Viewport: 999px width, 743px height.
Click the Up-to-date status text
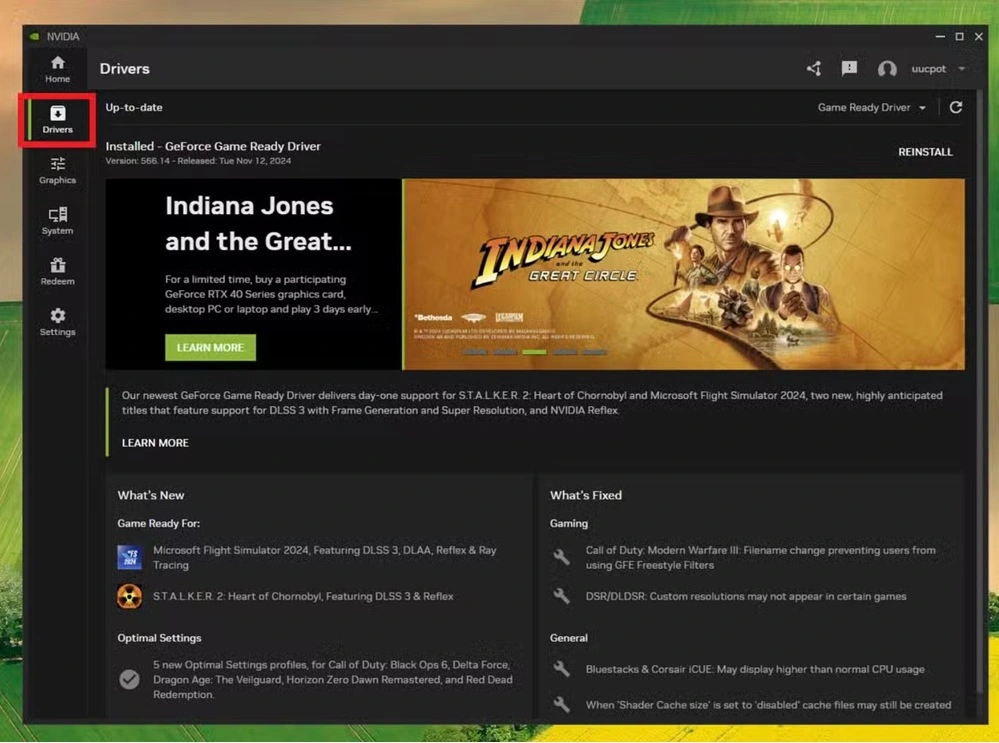134,107
